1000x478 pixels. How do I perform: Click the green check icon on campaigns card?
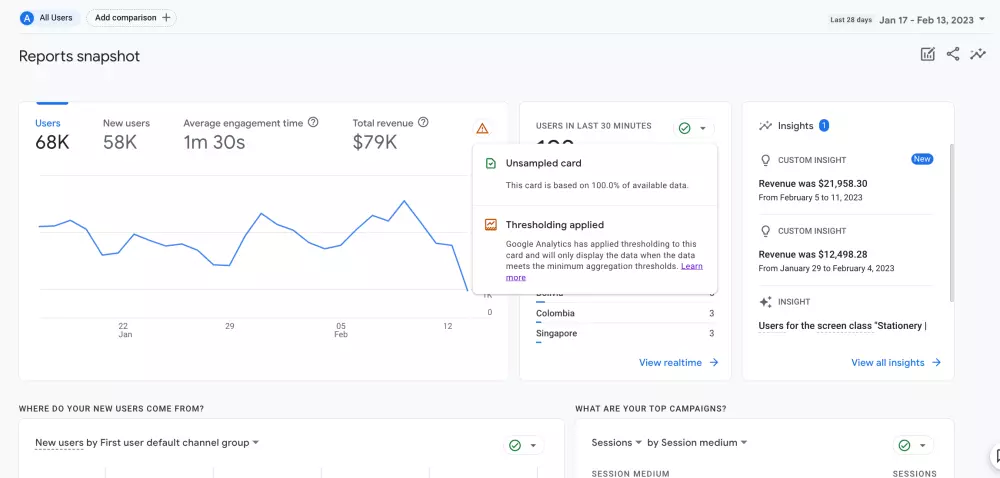tap(904, 445)
